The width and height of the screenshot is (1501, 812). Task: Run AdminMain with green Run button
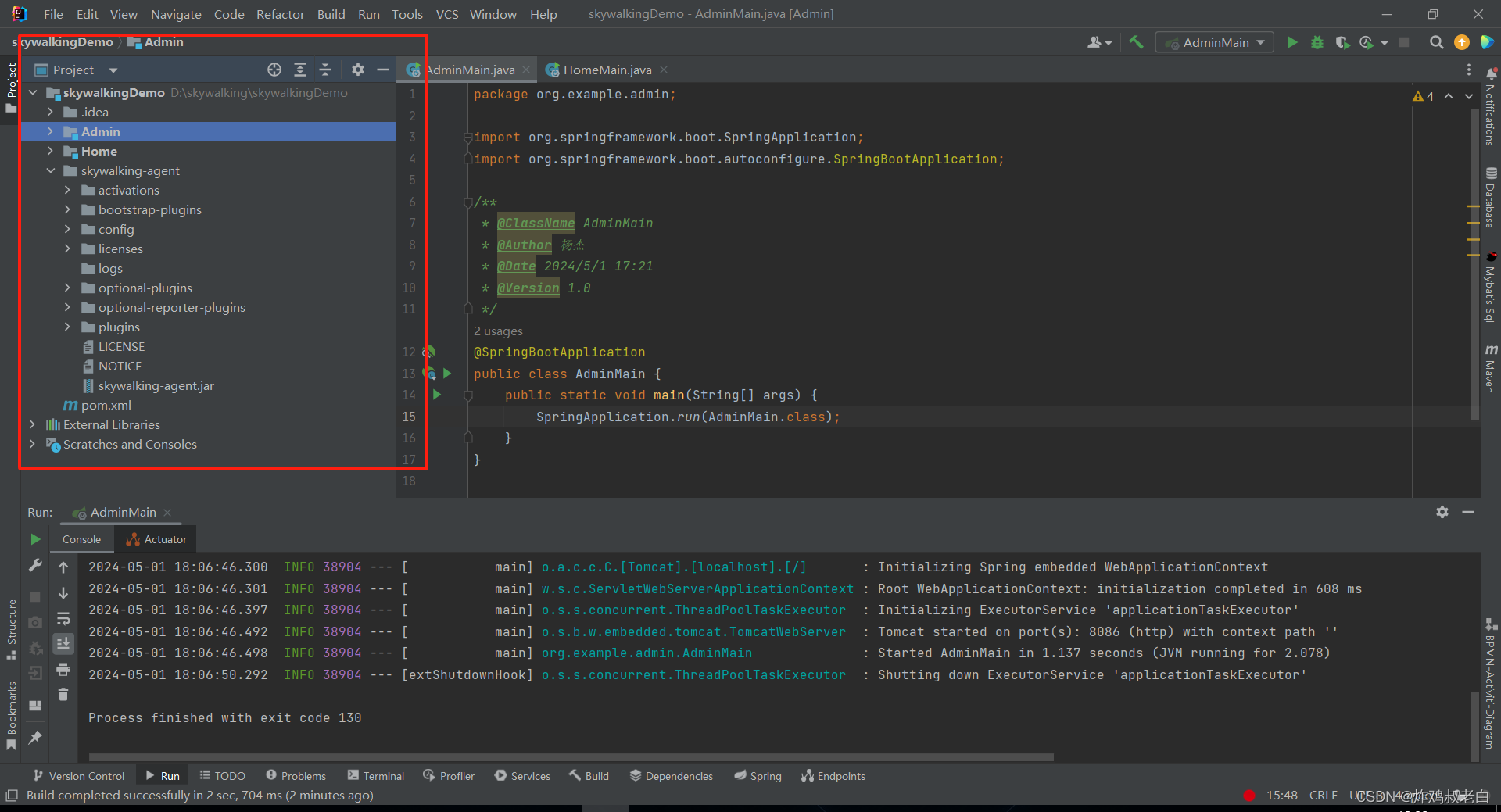[1292, 42]
